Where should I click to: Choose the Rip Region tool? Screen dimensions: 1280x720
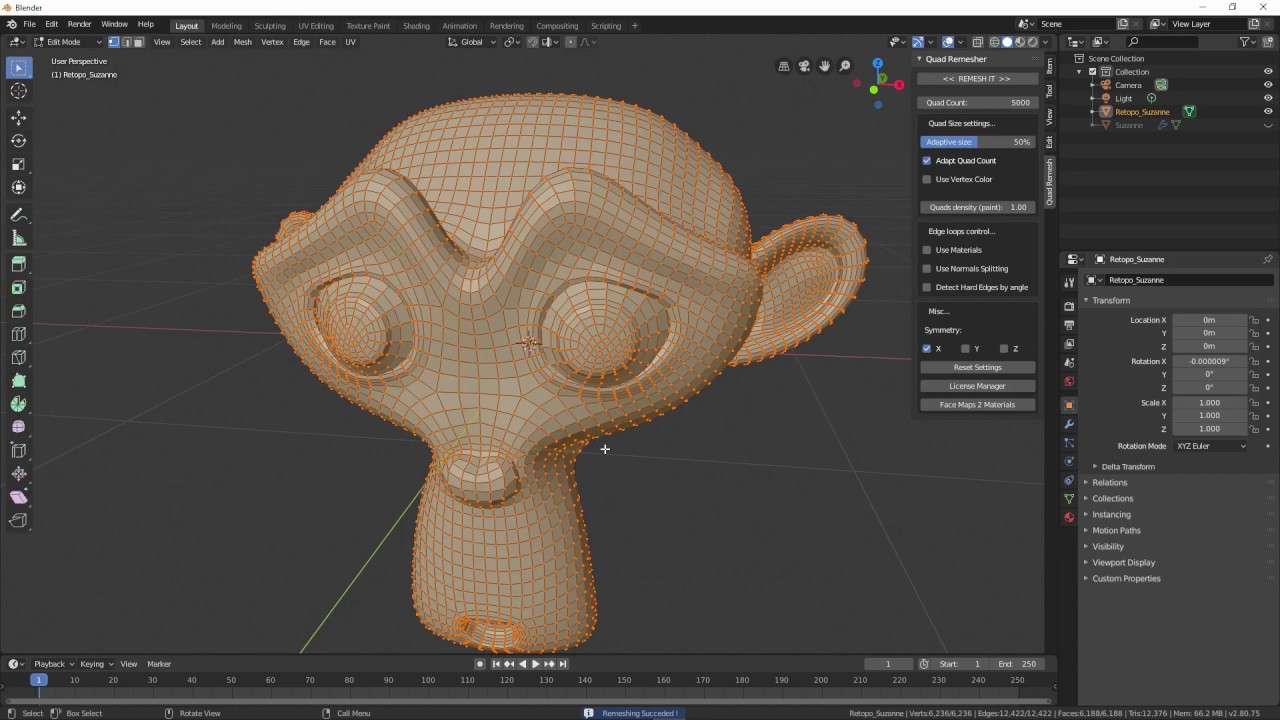pos(18,520)
